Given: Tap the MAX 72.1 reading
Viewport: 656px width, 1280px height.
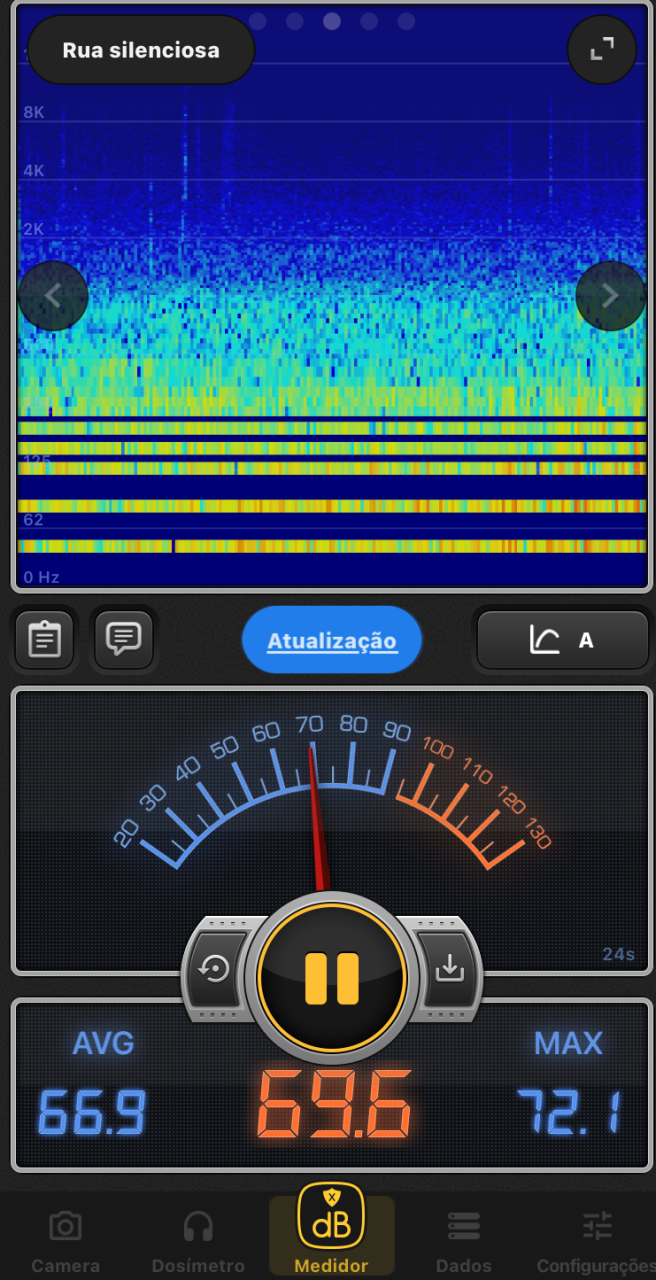Looking at the screenshot, I should pyautogui.click(x=568, y=1086).
